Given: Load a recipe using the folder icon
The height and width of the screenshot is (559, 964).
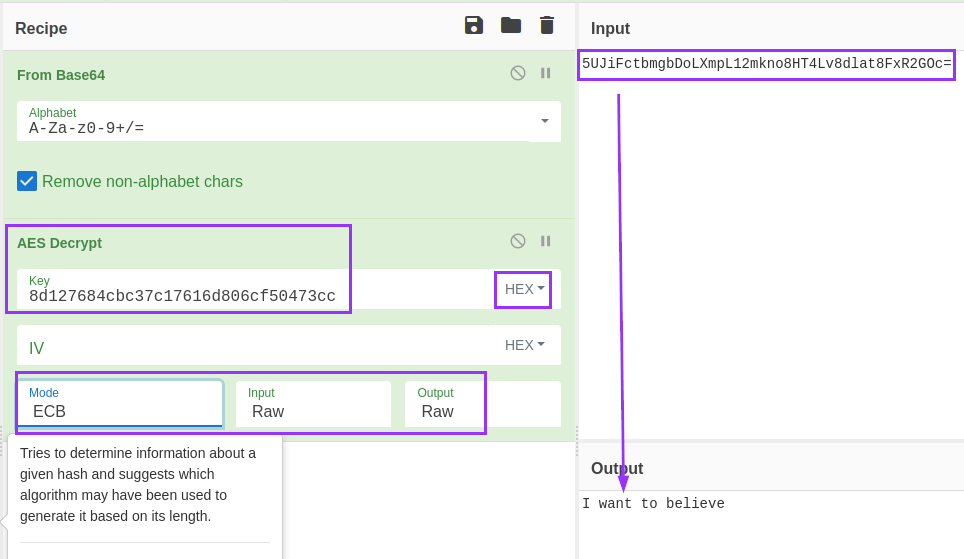Looking at the screenshot, I should [x=511, y=26].
